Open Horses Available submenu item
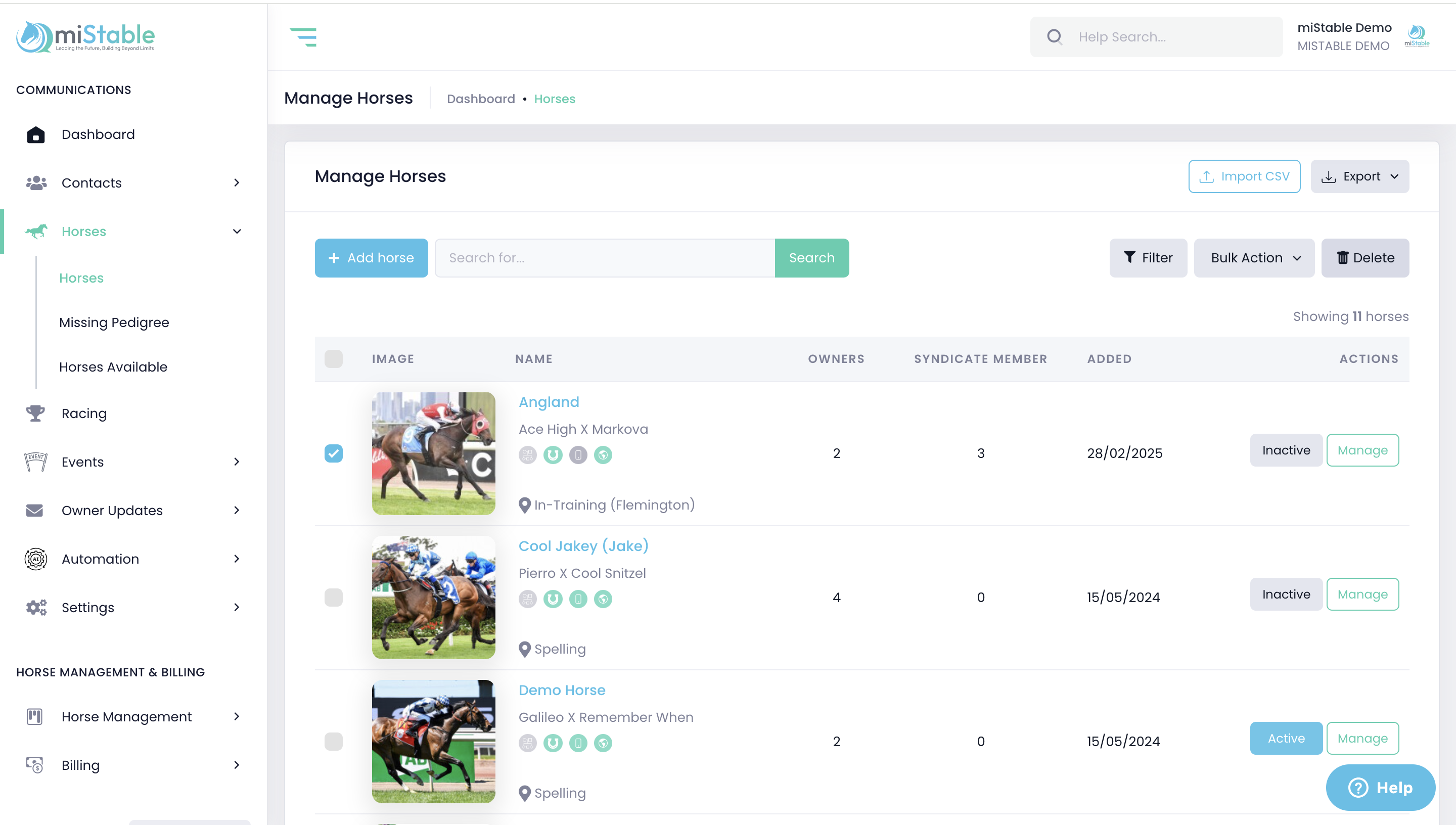This screenshot has height=825, width=1456. click(x=113, y=366)
